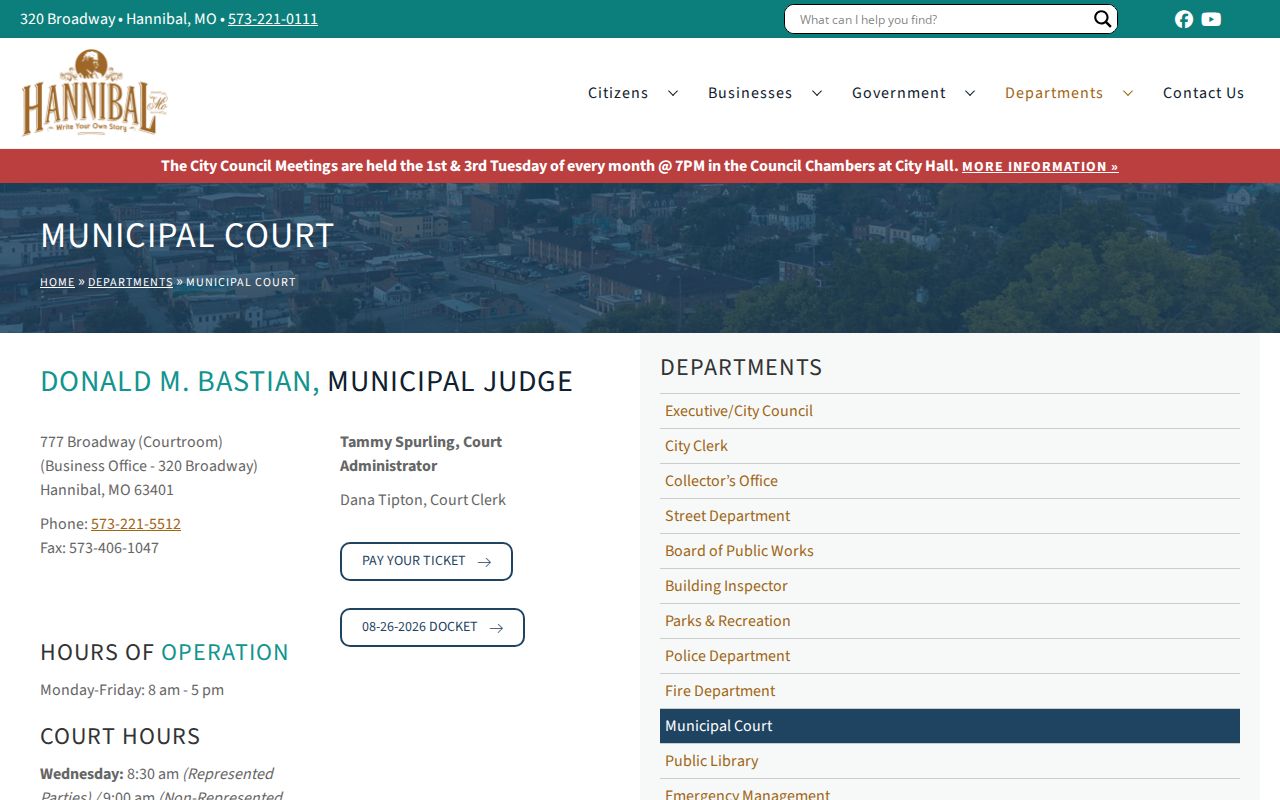
Task: Click the 'Monday-Friday: 8 am - 5 pm' text
Action: point(132,690)
